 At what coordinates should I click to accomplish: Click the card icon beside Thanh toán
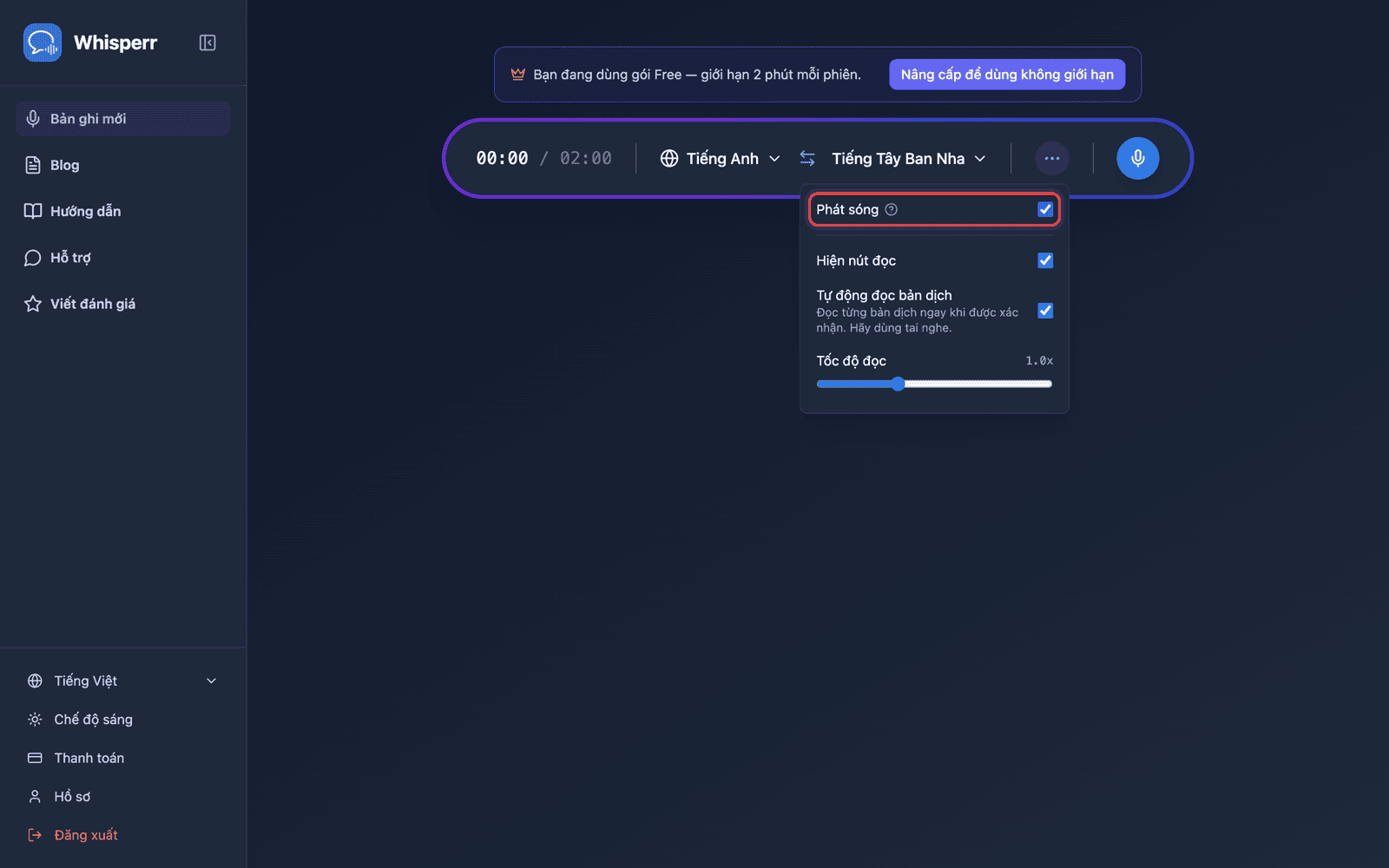click(x=35, y=758)
